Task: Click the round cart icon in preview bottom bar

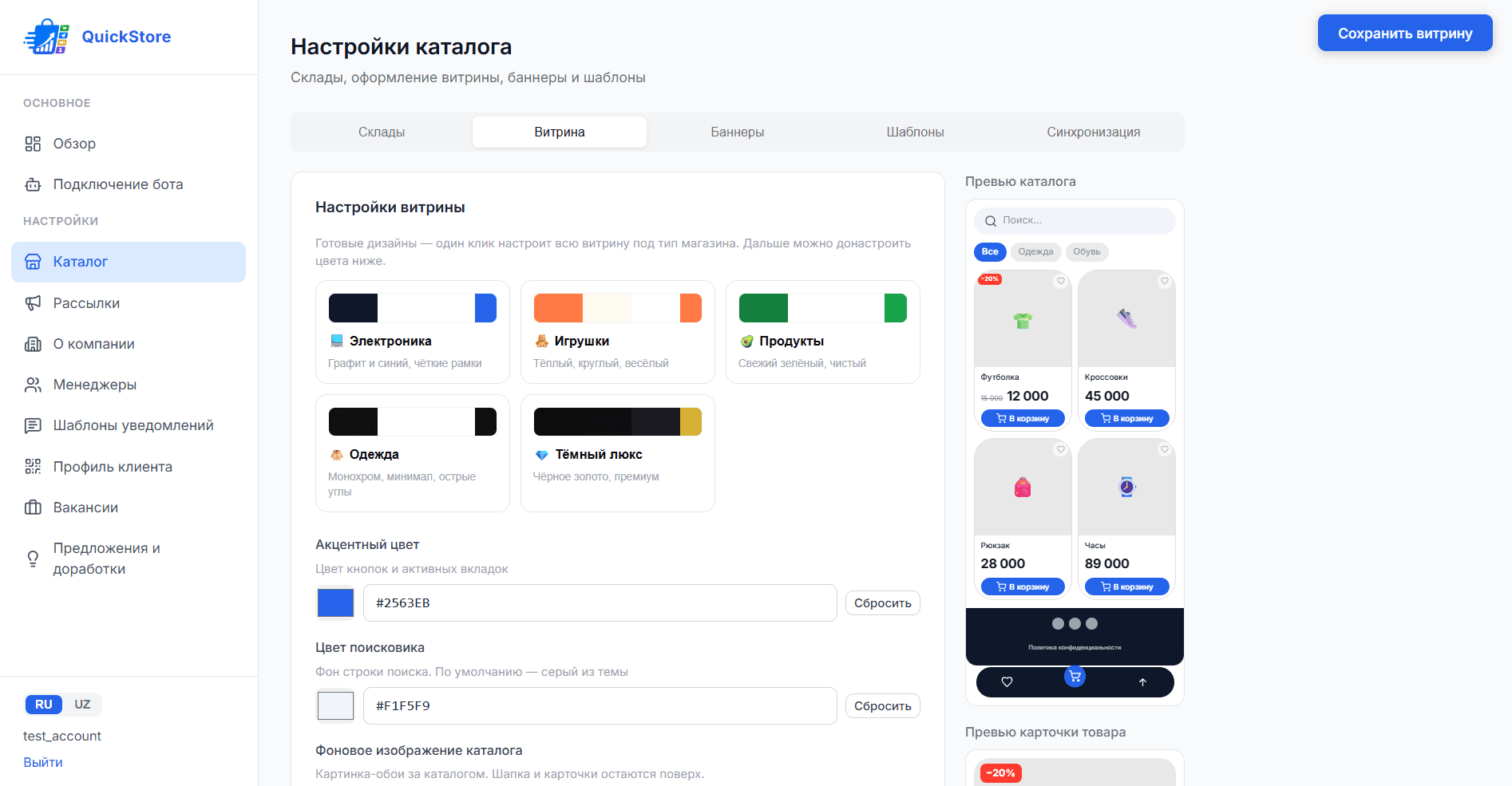Action: [1075, 677]
